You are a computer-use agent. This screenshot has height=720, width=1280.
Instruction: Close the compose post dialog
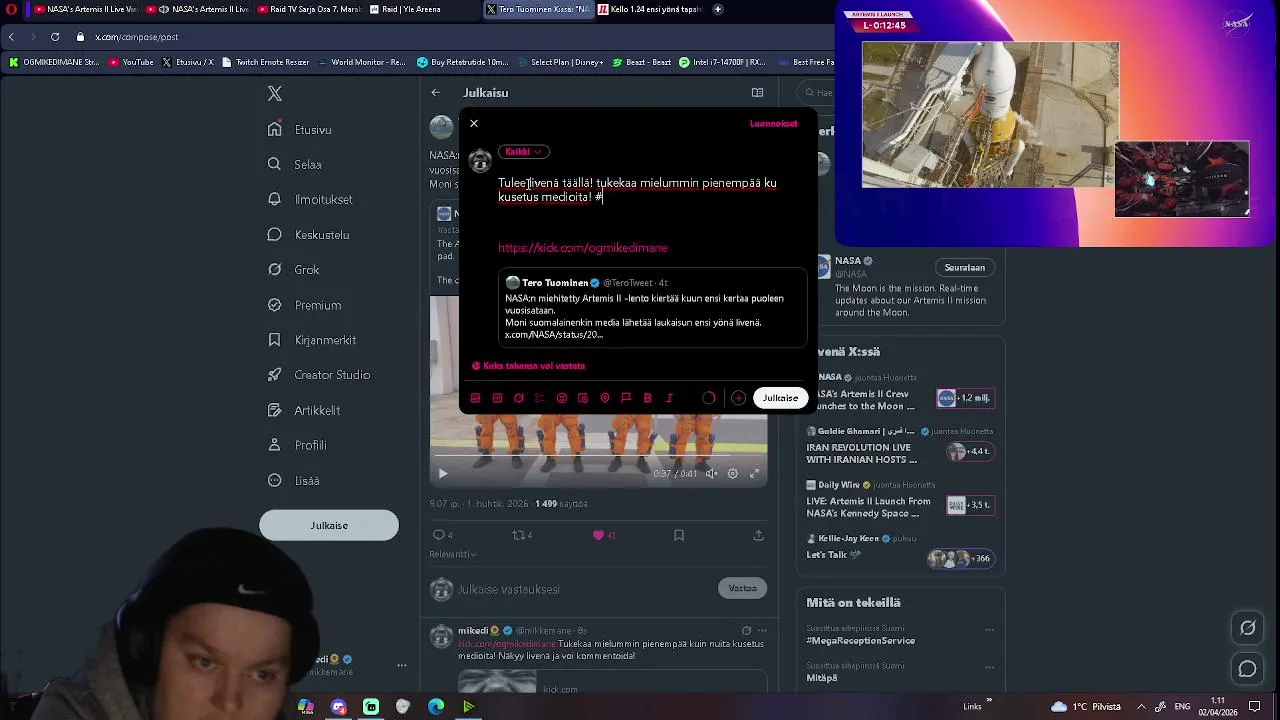pos(474,124)
